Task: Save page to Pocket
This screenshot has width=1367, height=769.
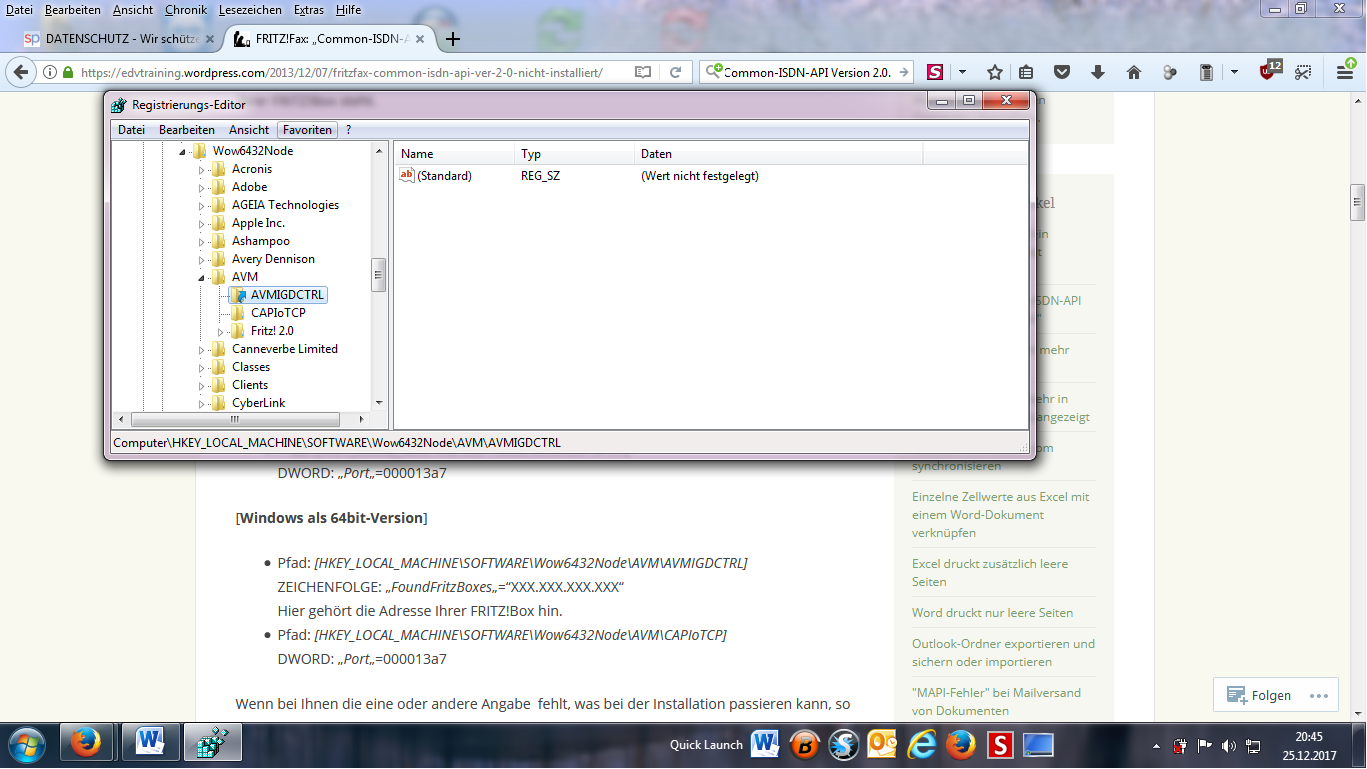Action: 1062,72
